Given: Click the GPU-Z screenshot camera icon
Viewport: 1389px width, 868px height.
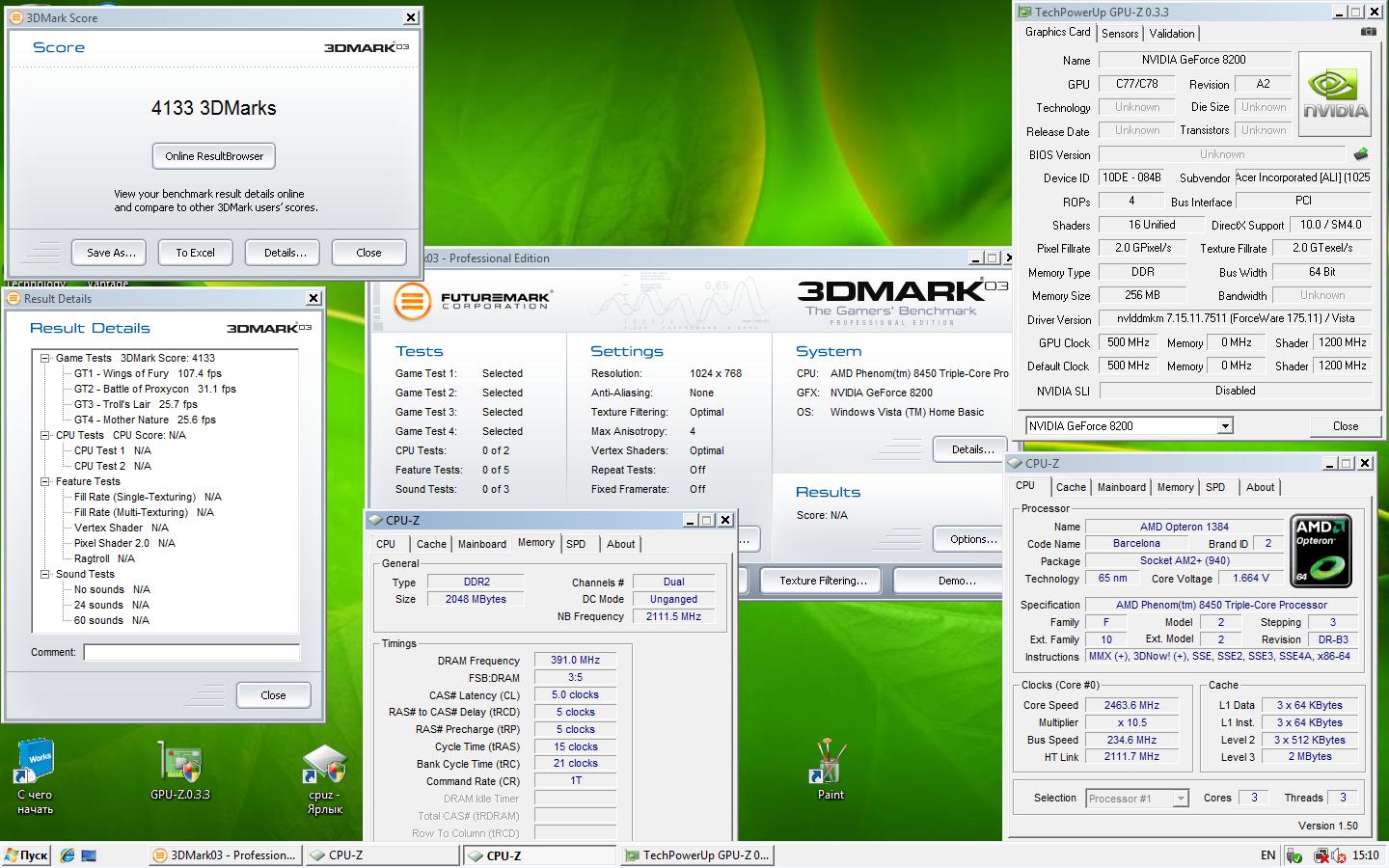Looking at the screenshot, I should [1368, 32].
